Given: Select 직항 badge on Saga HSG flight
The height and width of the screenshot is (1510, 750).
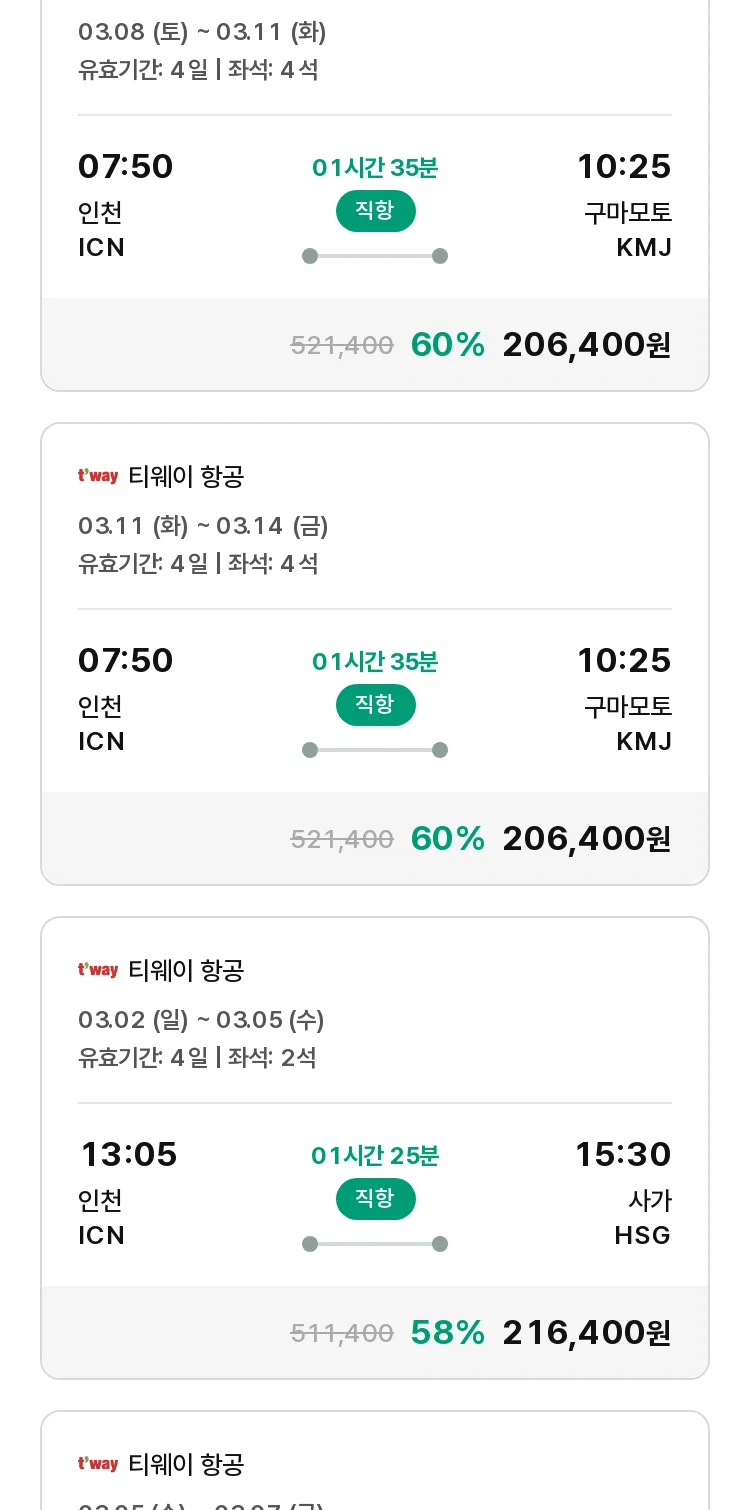Looking at the screenshot, I should [x=375, y=1198].
